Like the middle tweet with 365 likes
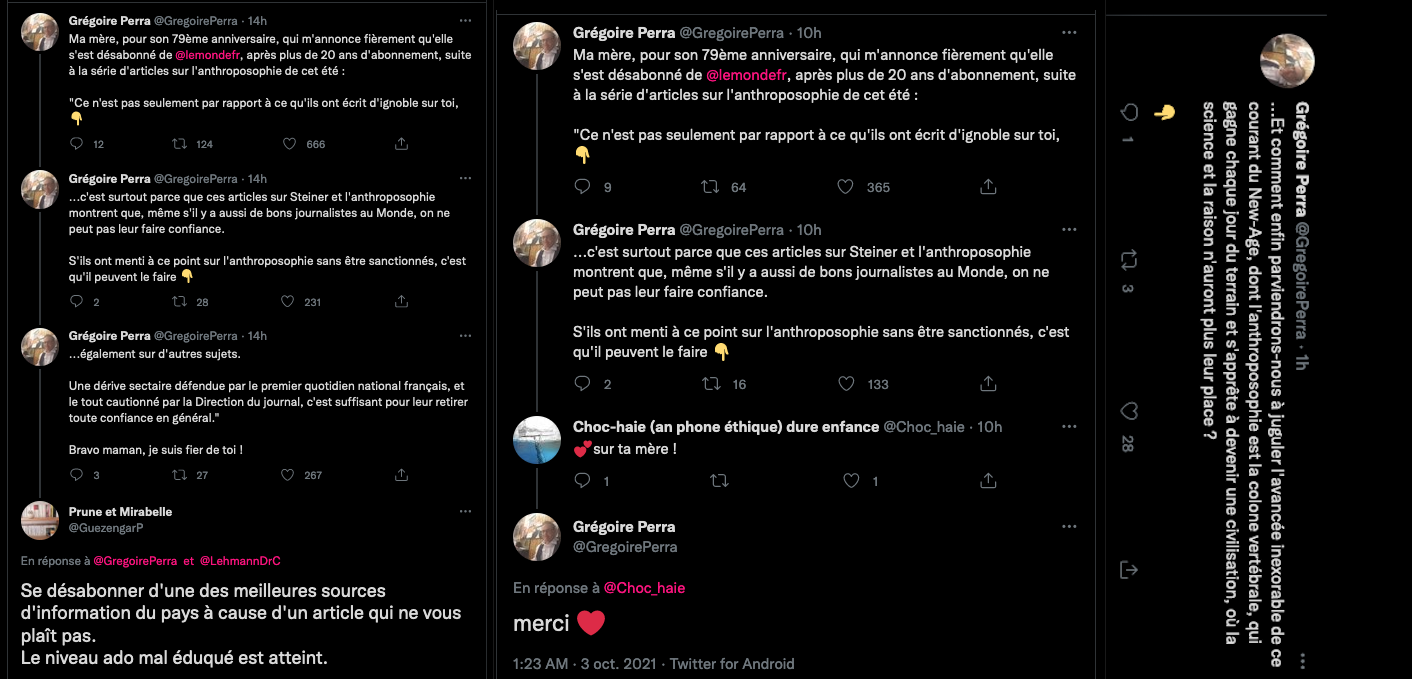Viewport: 1412px width, 679px height. point(845,187)
